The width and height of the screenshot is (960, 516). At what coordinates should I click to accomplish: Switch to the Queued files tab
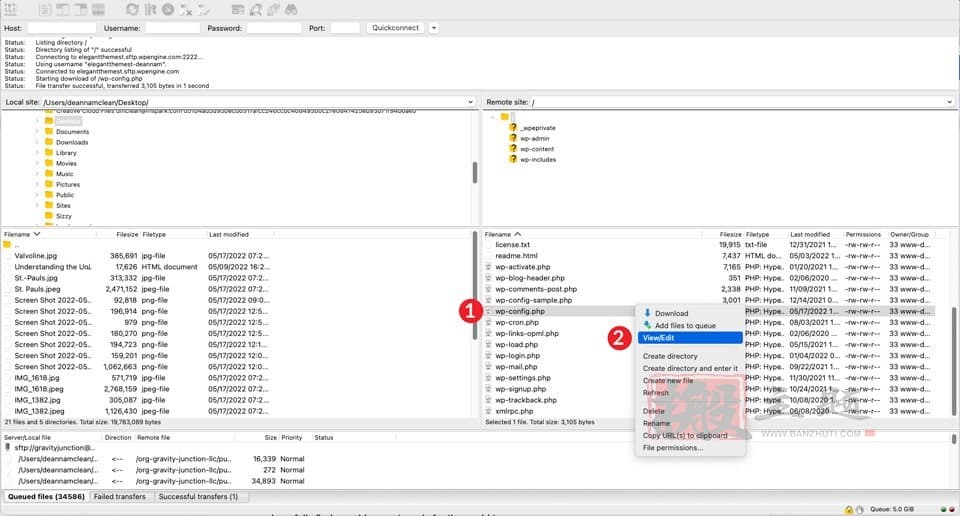46,496
